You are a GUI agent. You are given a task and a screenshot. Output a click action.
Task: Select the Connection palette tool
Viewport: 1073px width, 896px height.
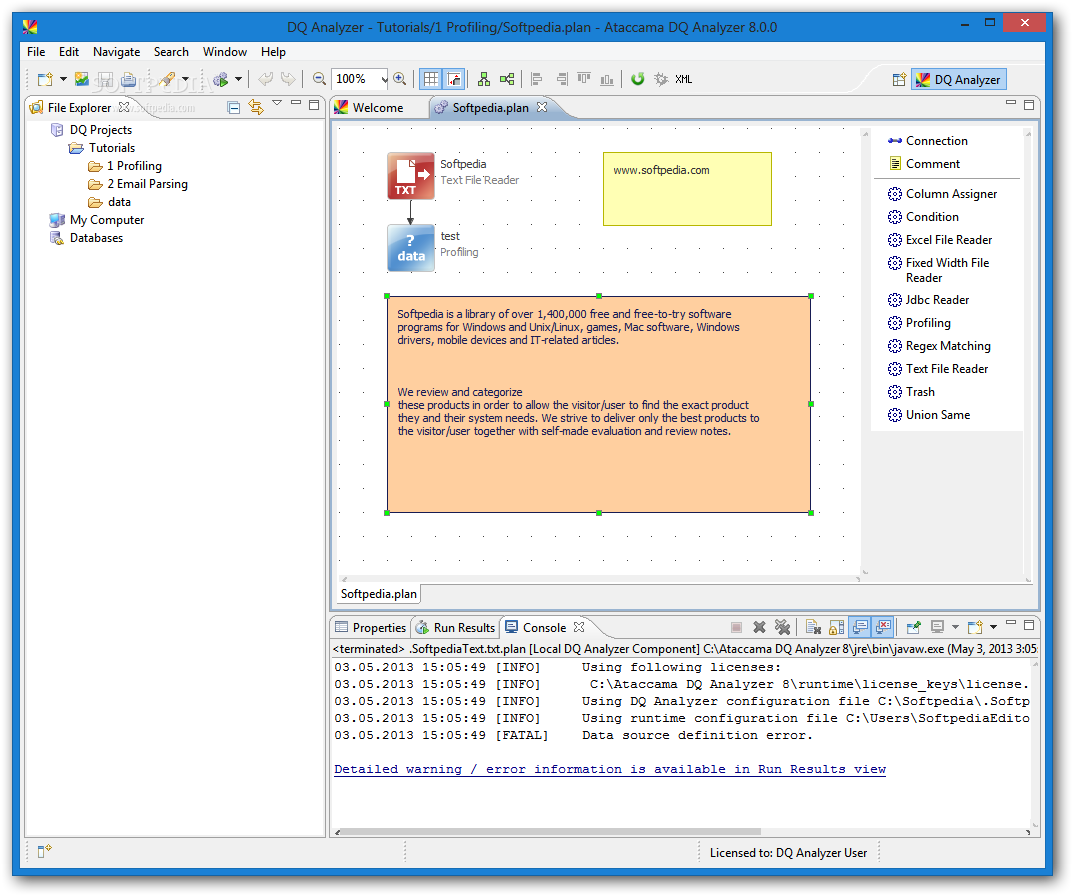[928, 141]
